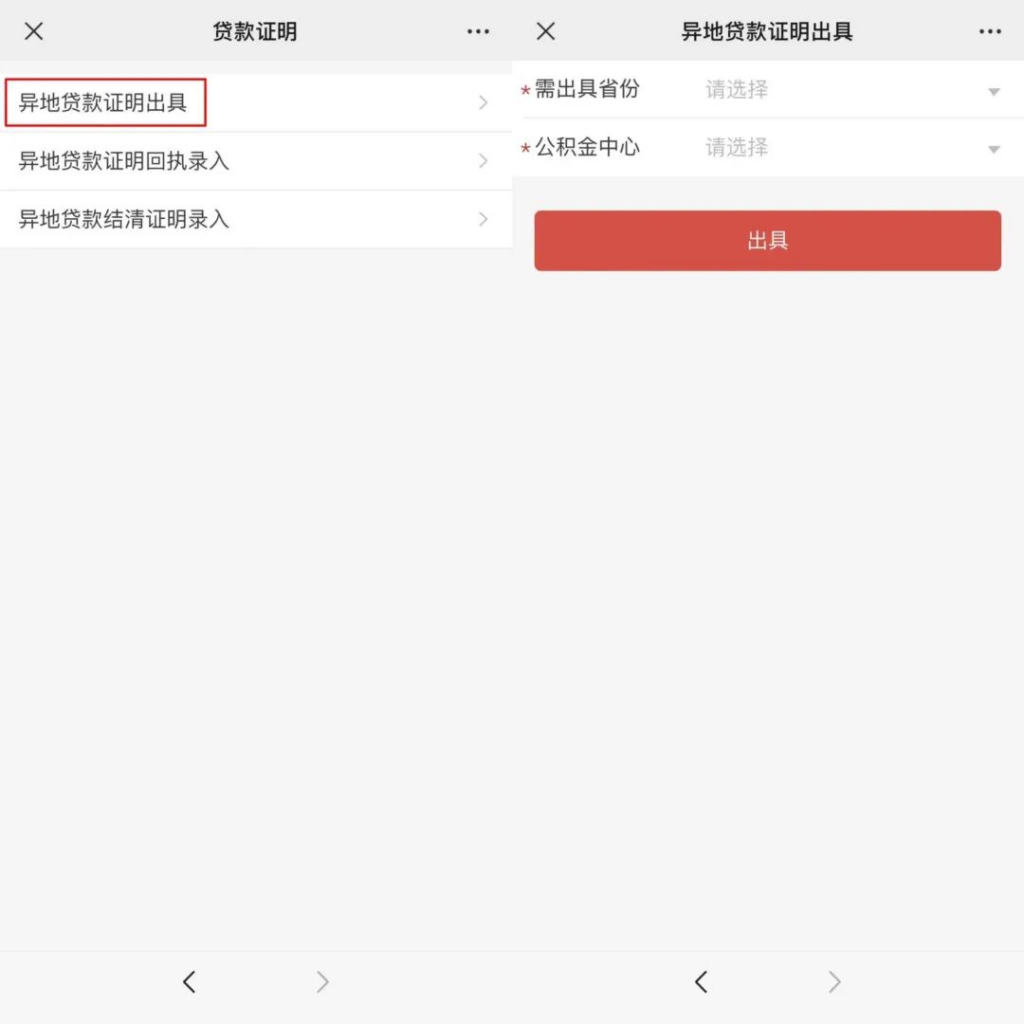This screenshot has height=1024, width=1024.
Task: Go forward in 异地贷款证明出具 page bottom bar
Action: [x=835, y=982]
